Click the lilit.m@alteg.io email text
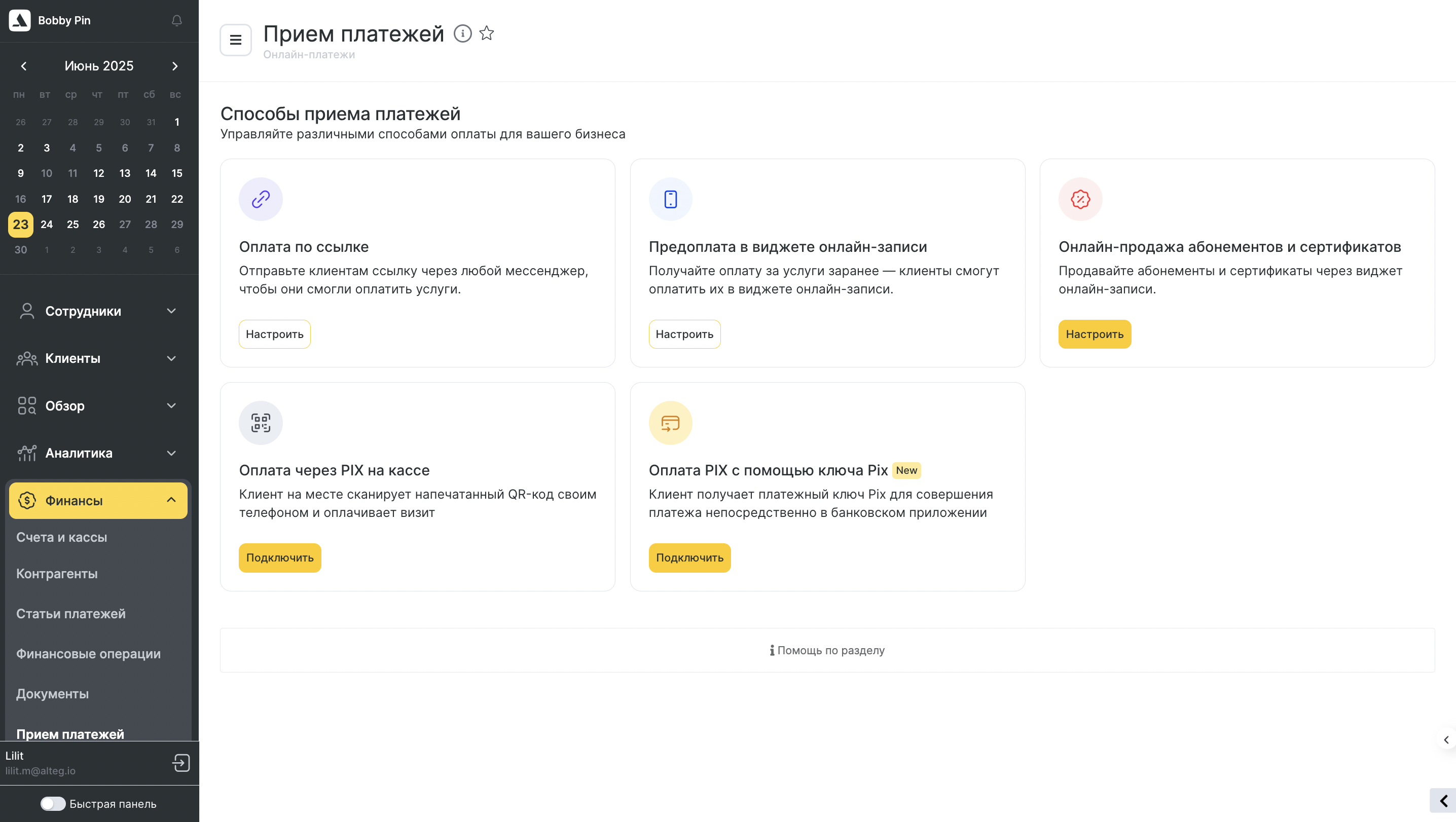The image size is (1456, 822). [41, 771]
